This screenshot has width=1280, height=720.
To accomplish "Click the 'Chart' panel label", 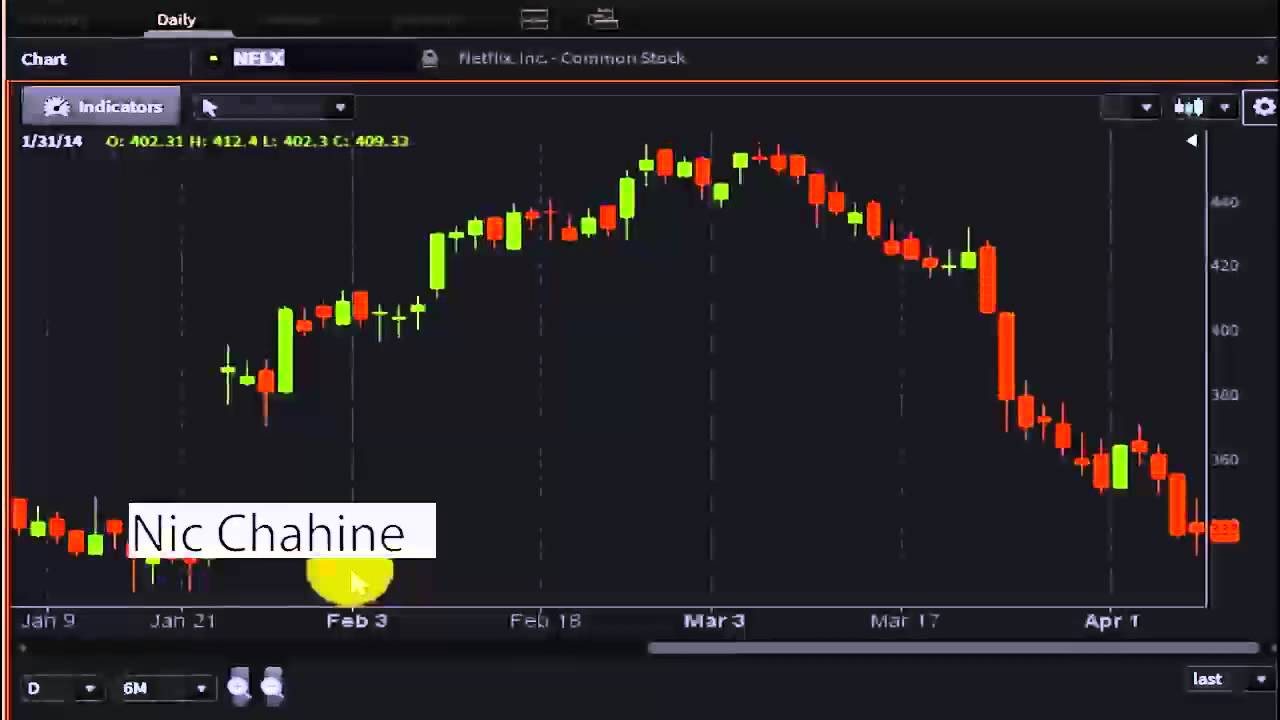I will point(44,59).
